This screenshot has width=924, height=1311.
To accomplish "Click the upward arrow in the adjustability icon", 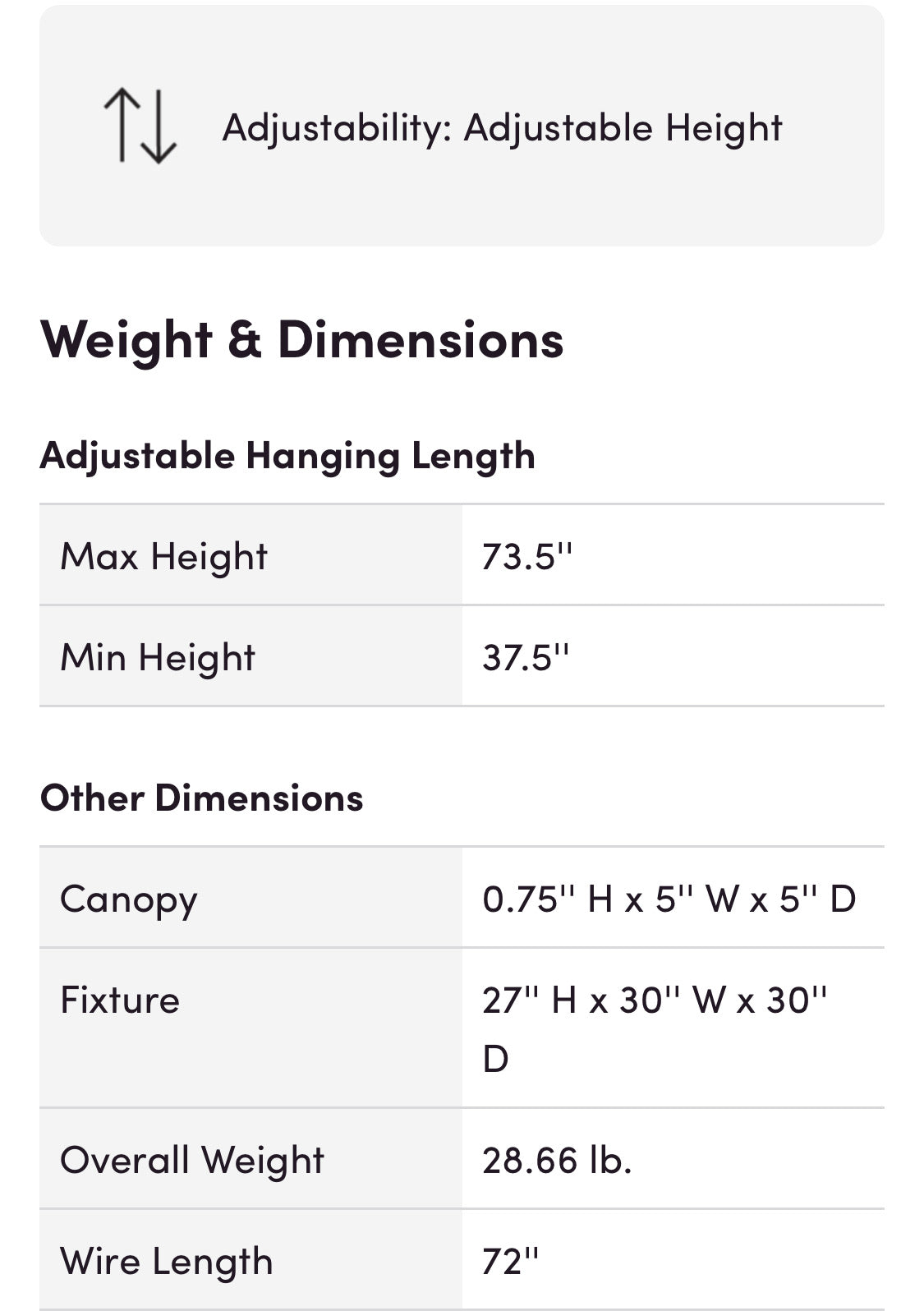I will pos(122,125).
